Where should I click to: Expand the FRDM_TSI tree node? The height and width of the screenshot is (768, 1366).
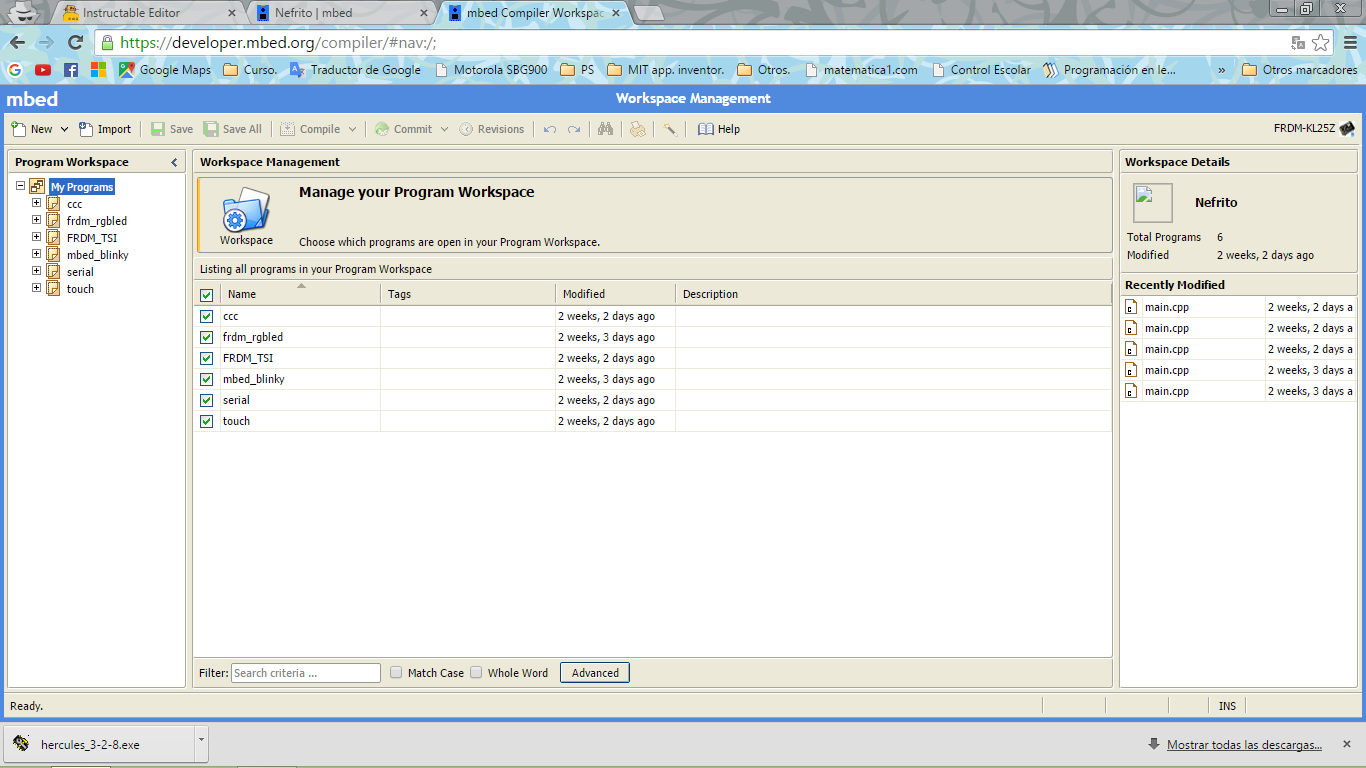pyautogui.click(x=36, y=237)
